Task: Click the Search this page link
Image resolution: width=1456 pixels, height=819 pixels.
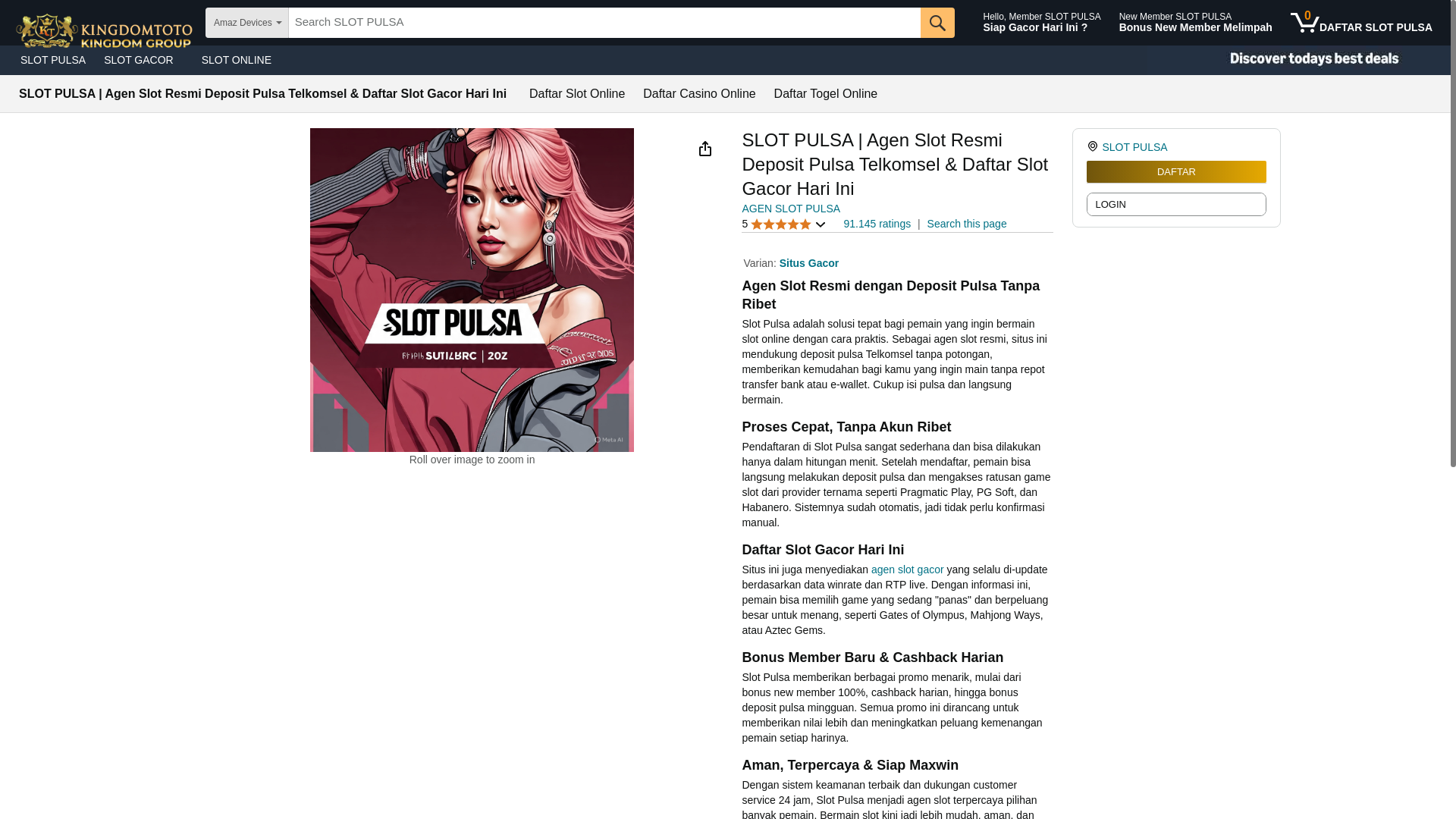Action: pyautogui.click(x=967, y=224)
